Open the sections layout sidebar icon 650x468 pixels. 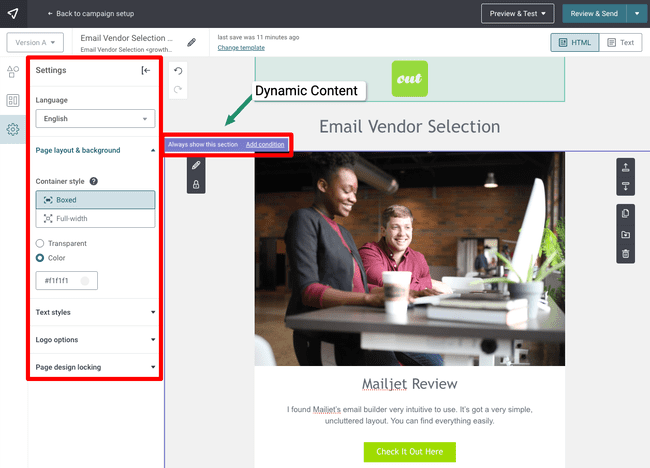pyautogui.click(x=13, y=100)
